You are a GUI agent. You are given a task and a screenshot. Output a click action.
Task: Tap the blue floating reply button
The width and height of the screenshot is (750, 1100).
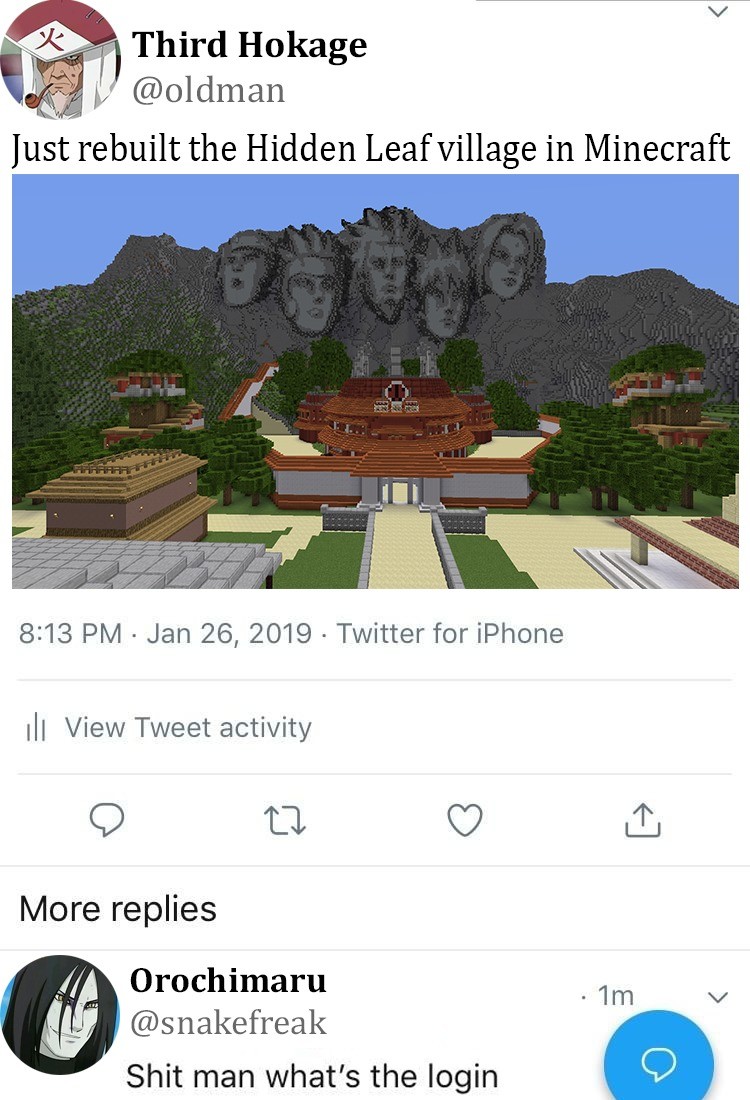click(x=659, y=1056)
